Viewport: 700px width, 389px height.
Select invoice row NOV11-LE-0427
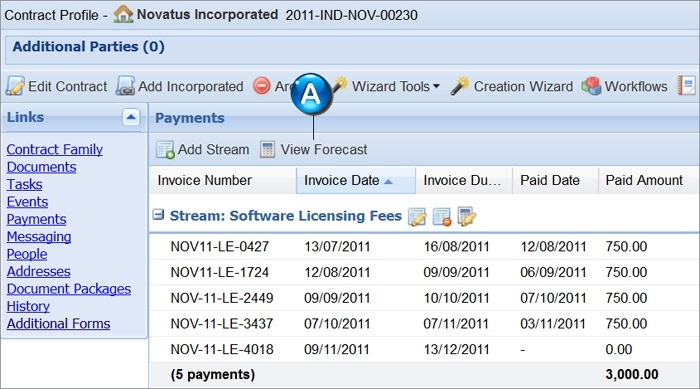click(424, 247)
